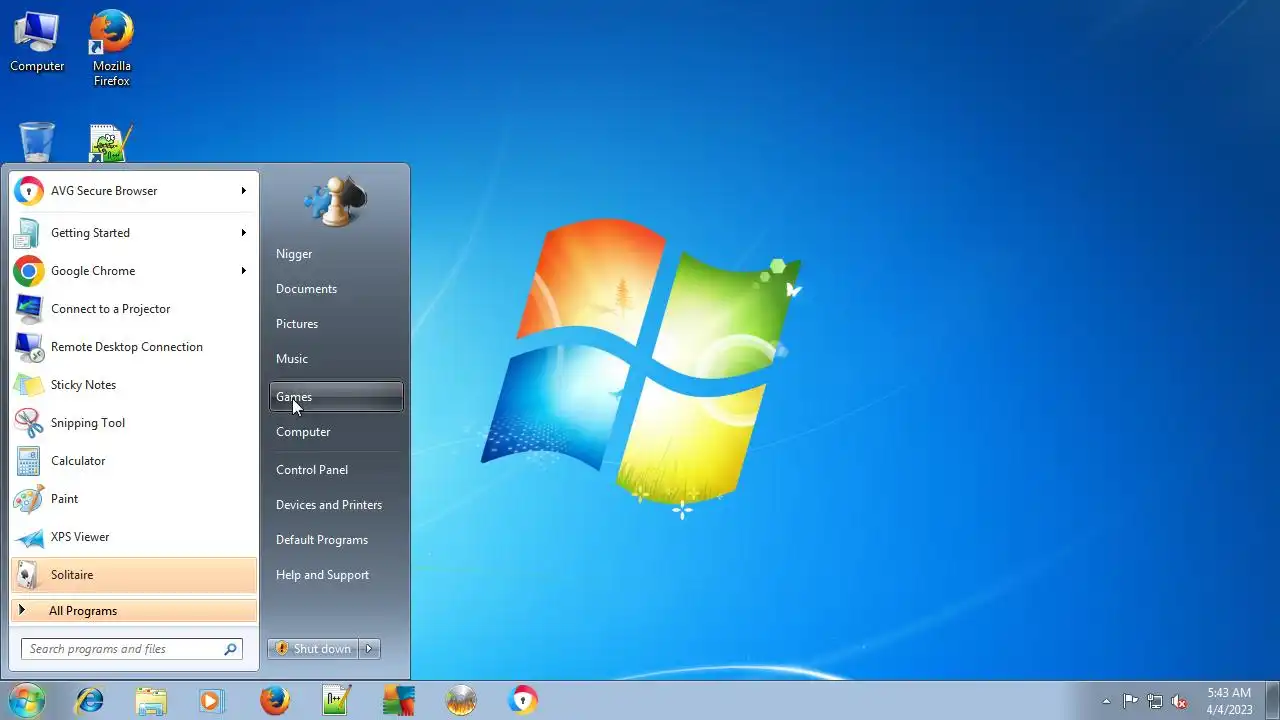The width and height of the screenshot is (1280, 720).
Task: Open the Games folder
Action: point(336,397)
